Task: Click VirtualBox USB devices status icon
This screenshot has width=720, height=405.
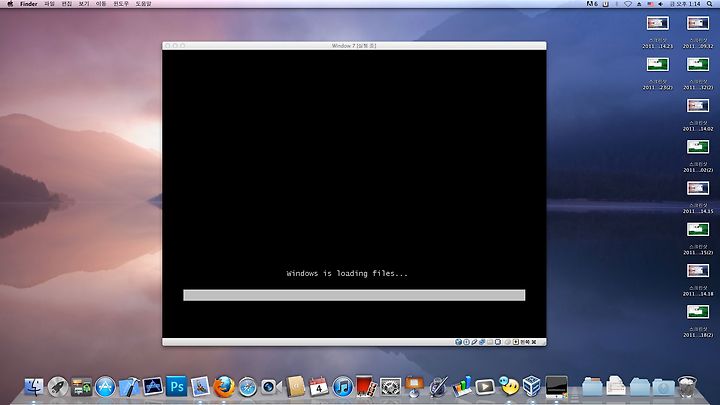Action: (x=474, y=342)
